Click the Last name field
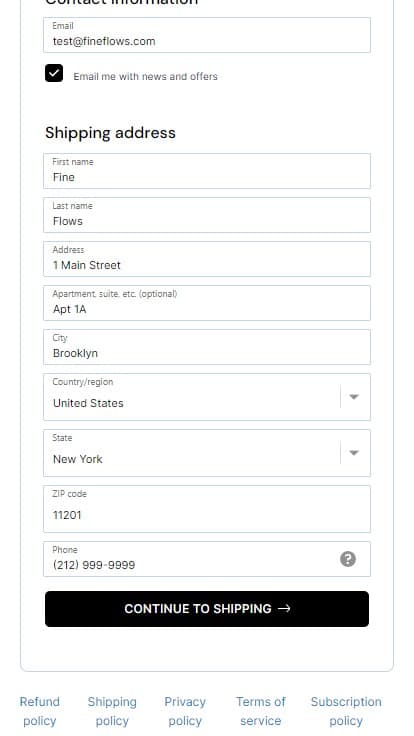 click(x=207, y=215)
